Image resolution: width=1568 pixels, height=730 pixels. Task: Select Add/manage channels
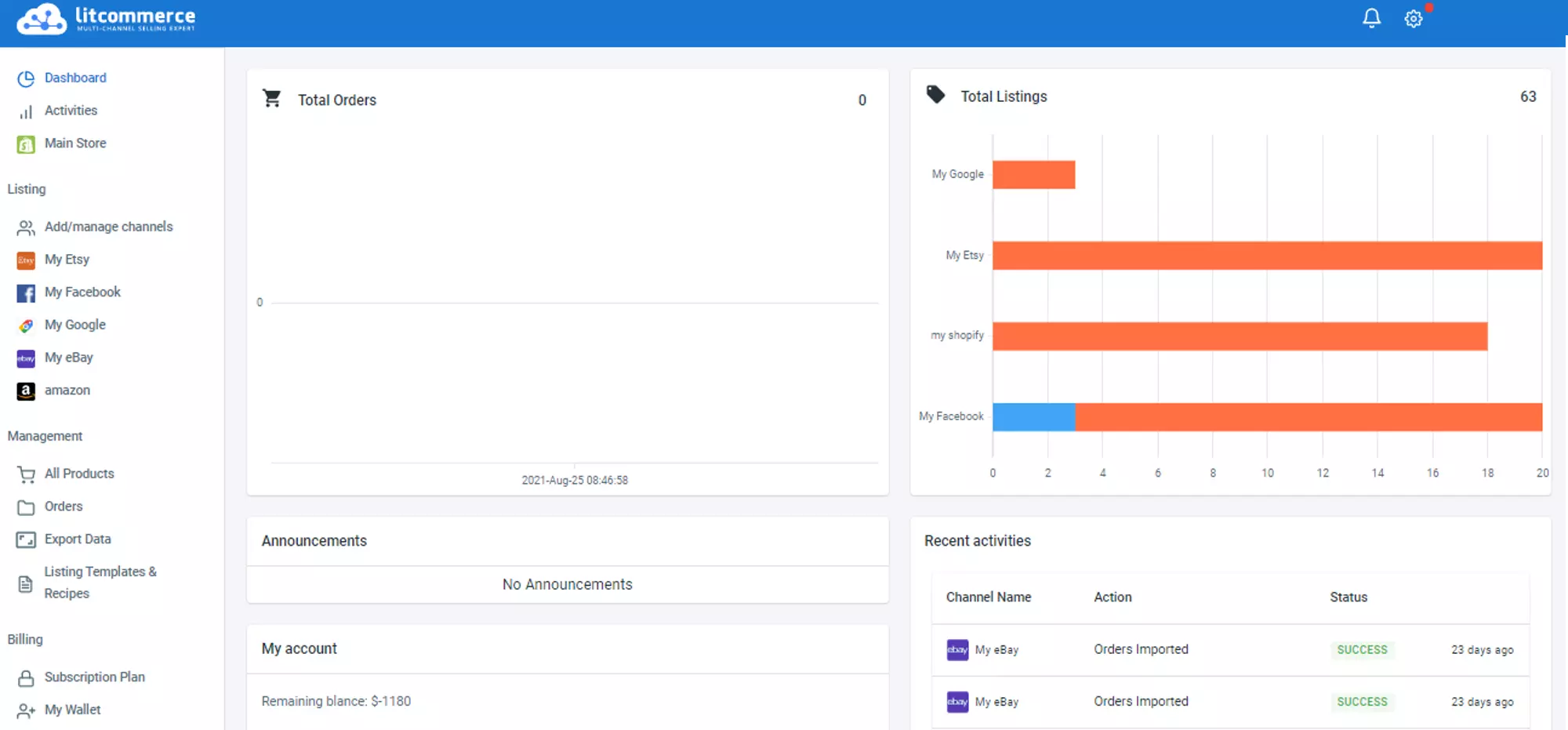(x=109, y=227)
